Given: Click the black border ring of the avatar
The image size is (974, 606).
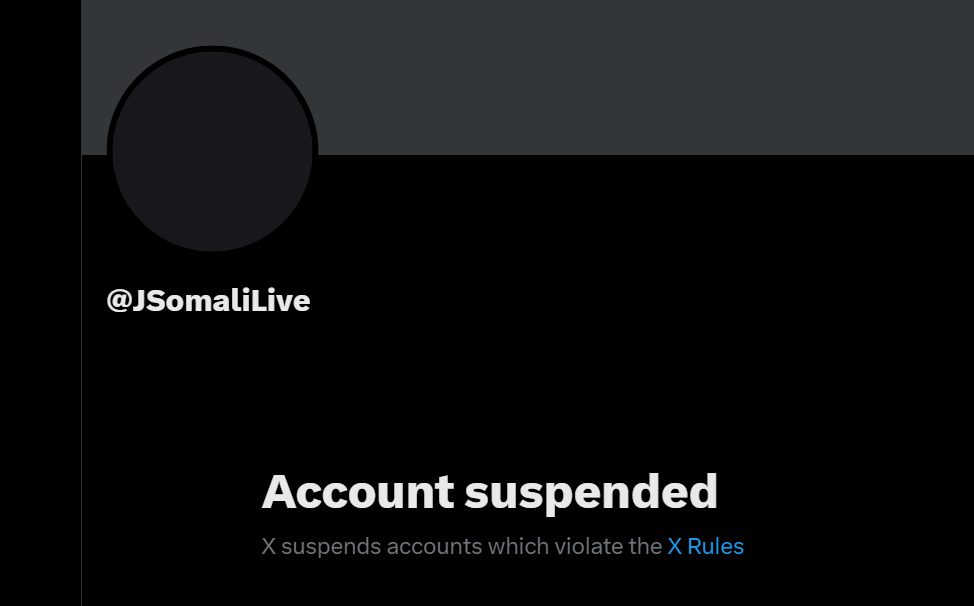Looking at the screenshot, I should [x=109, y=151].
